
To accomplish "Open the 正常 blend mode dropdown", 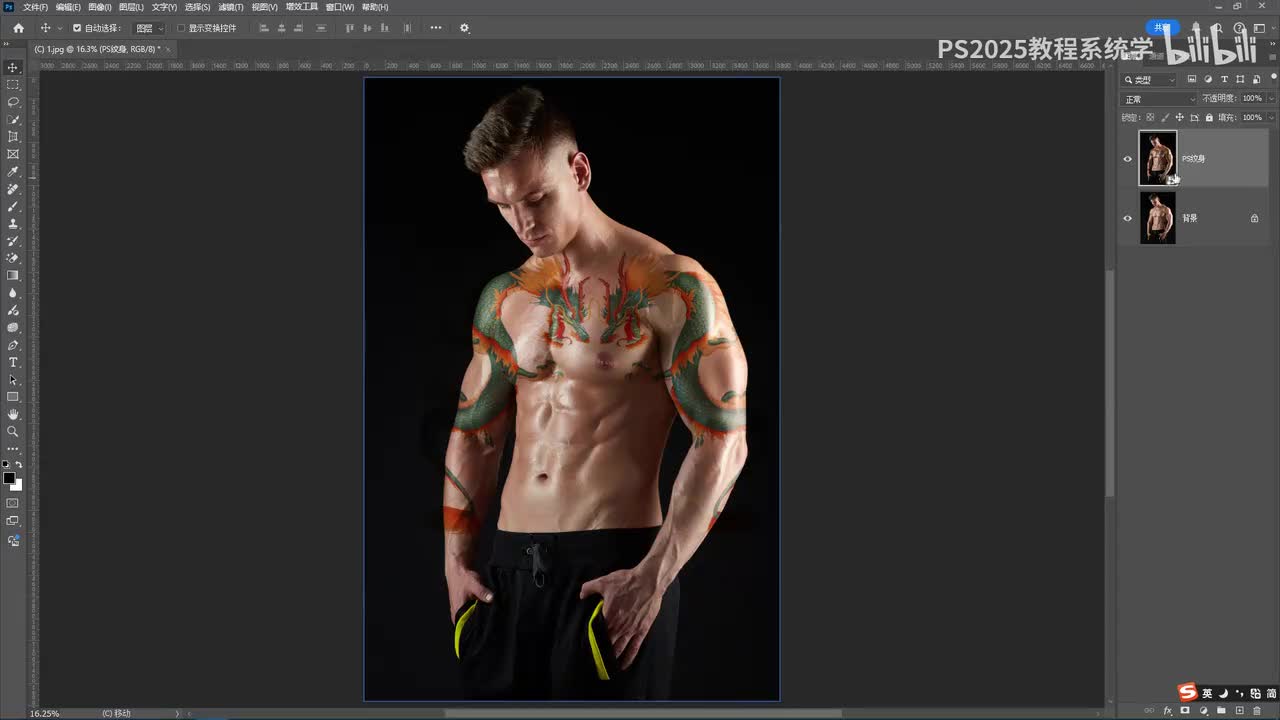I will point(1159,99).
